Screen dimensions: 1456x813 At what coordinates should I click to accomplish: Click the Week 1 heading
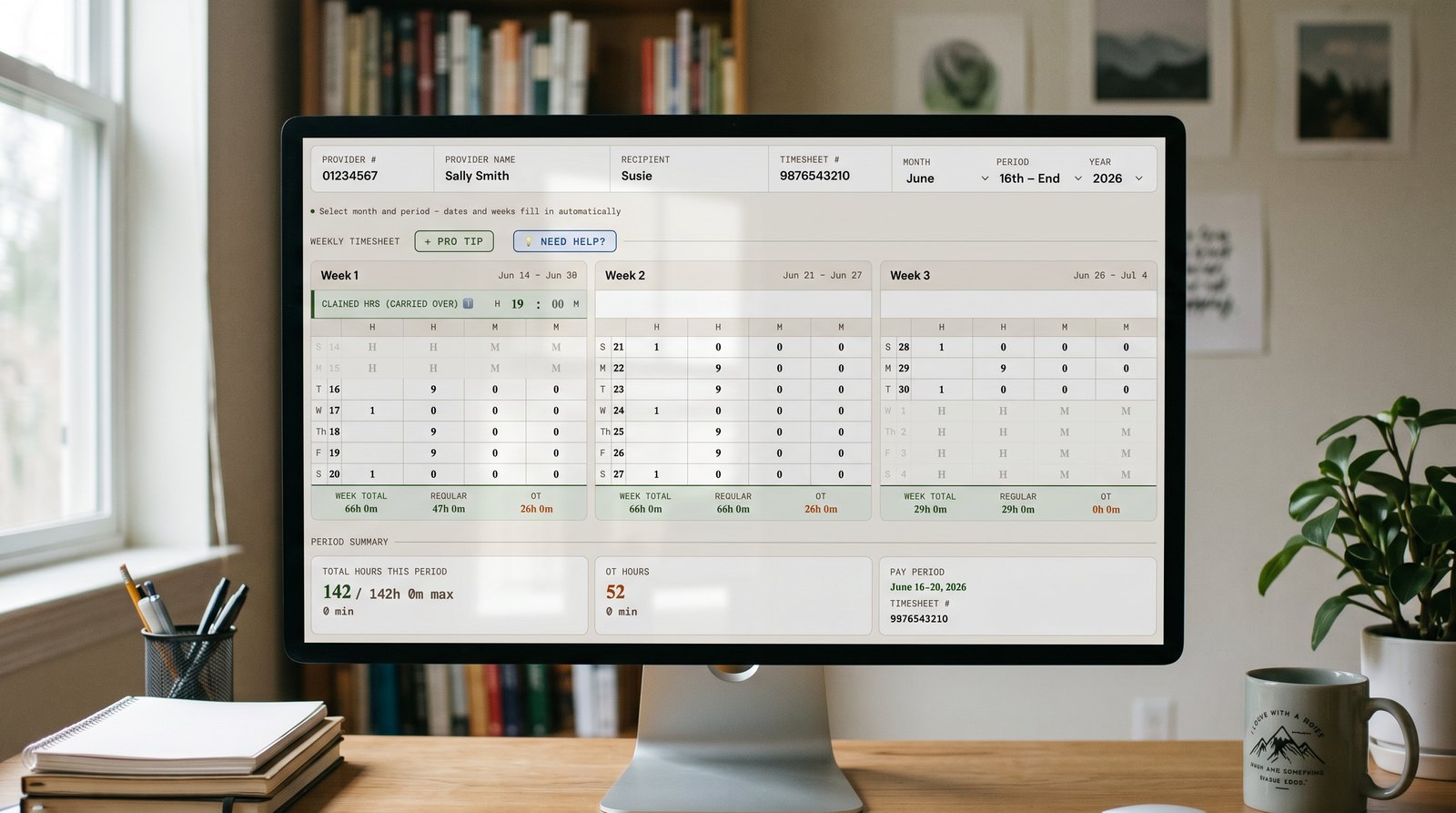pos(339,275)
